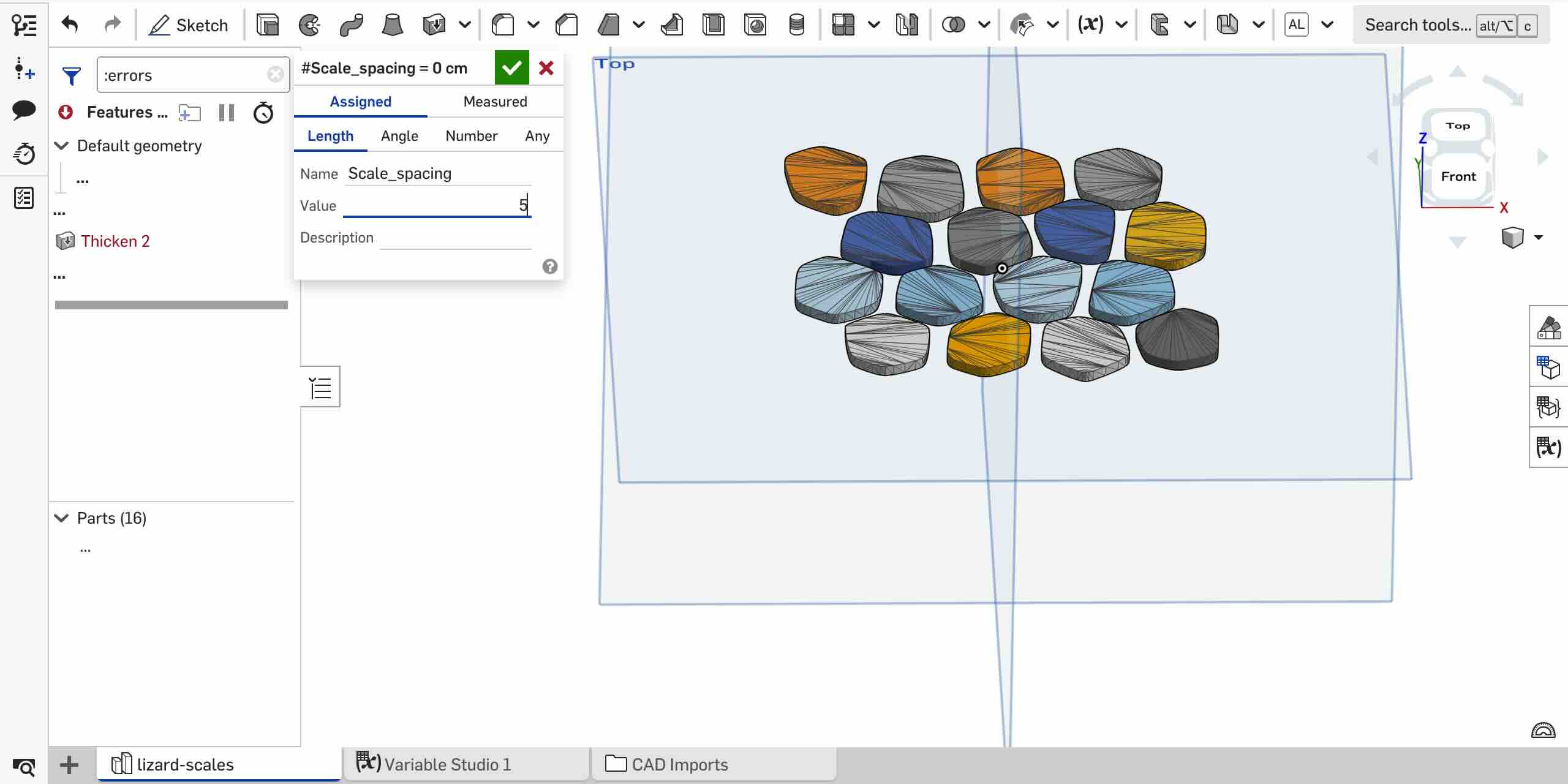
Task: Expand the Boolean tool dropdown arrow
Action: pos(984,25)
